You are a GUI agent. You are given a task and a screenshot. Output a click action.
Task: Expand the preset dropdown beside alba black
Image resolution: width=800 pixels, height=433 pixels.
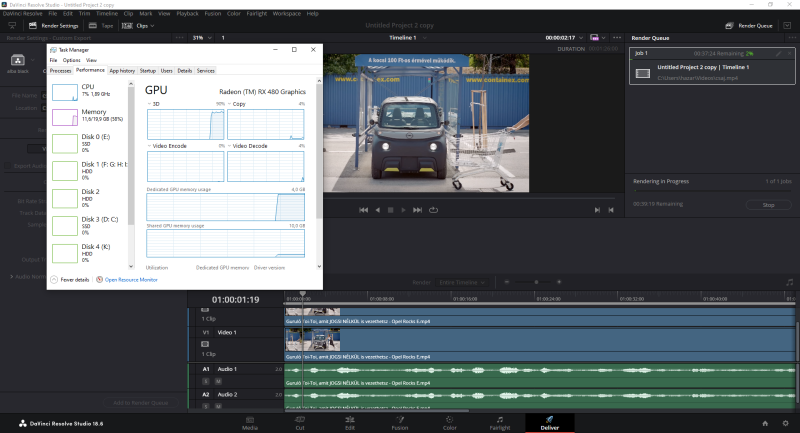(x=33, y=60)
